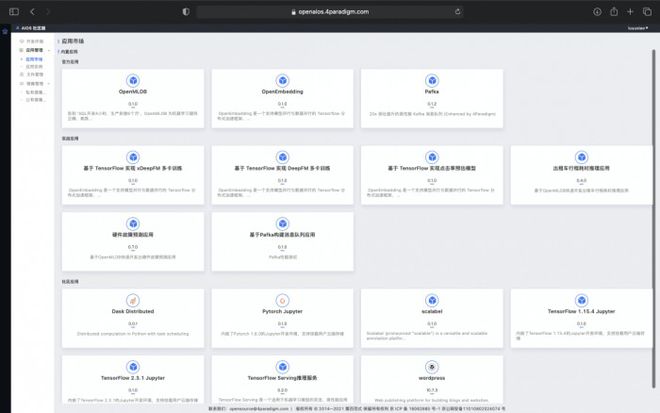660x413 pixels.
Task: Select the 出租车行程时间 app card icon
Action: [x=581, y=157]
